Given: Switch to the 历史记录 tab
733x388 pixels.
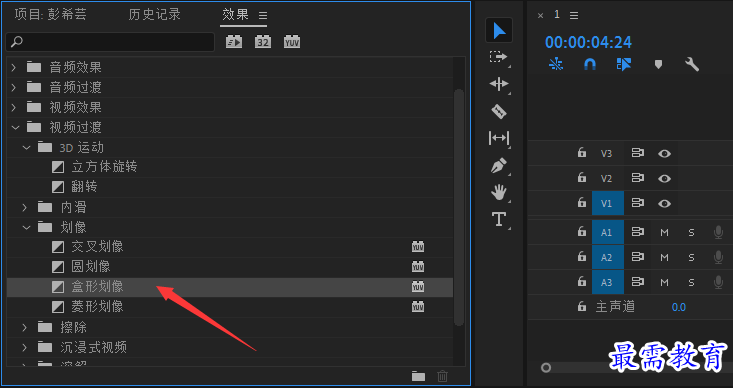Looking at the screenshot, I should [x=154, y=14].
